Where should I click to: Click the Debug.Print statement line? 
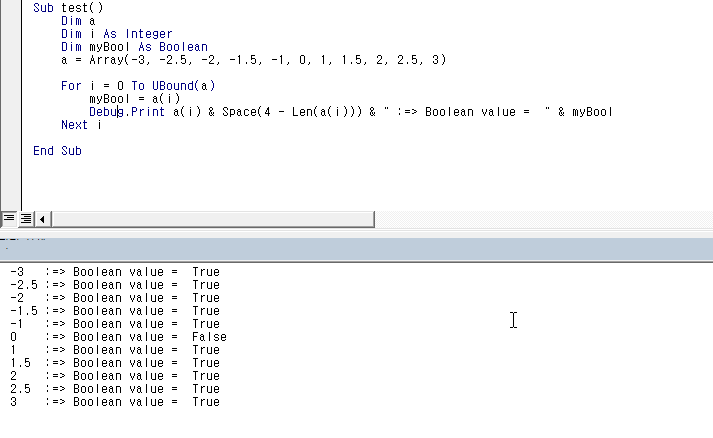point(351,112)
